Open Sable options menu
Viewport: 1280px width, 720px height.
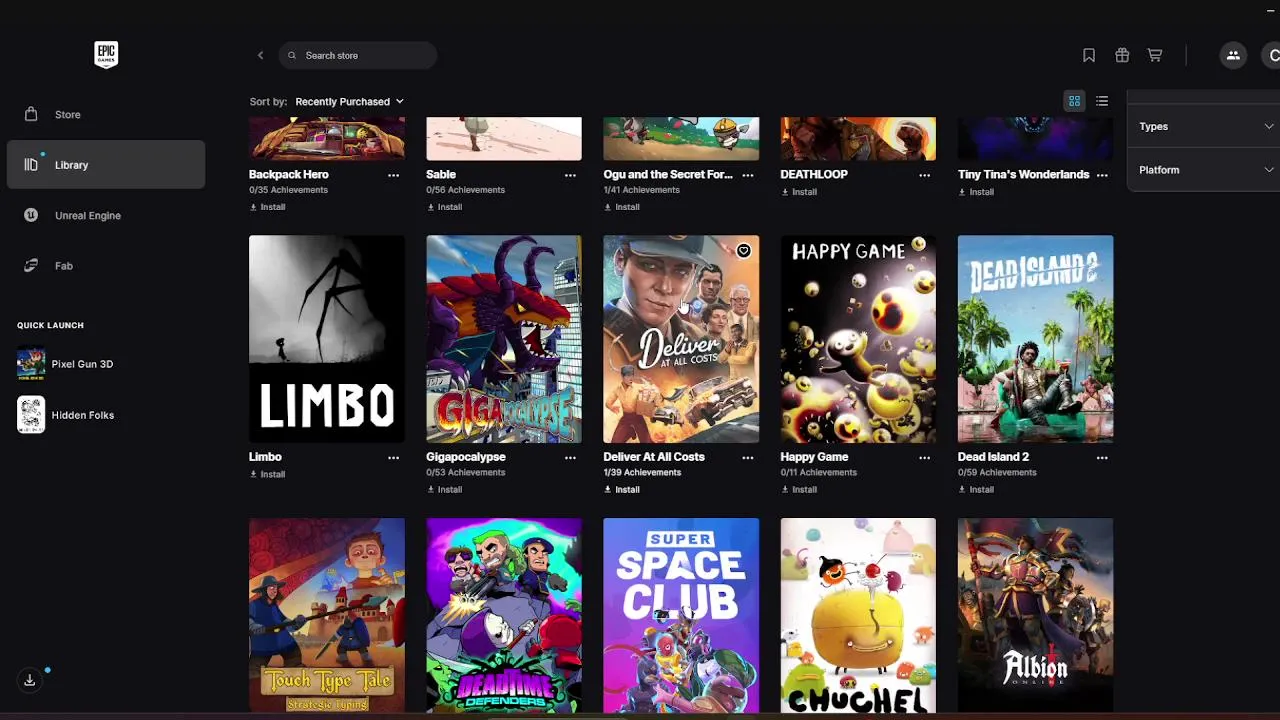570,175
